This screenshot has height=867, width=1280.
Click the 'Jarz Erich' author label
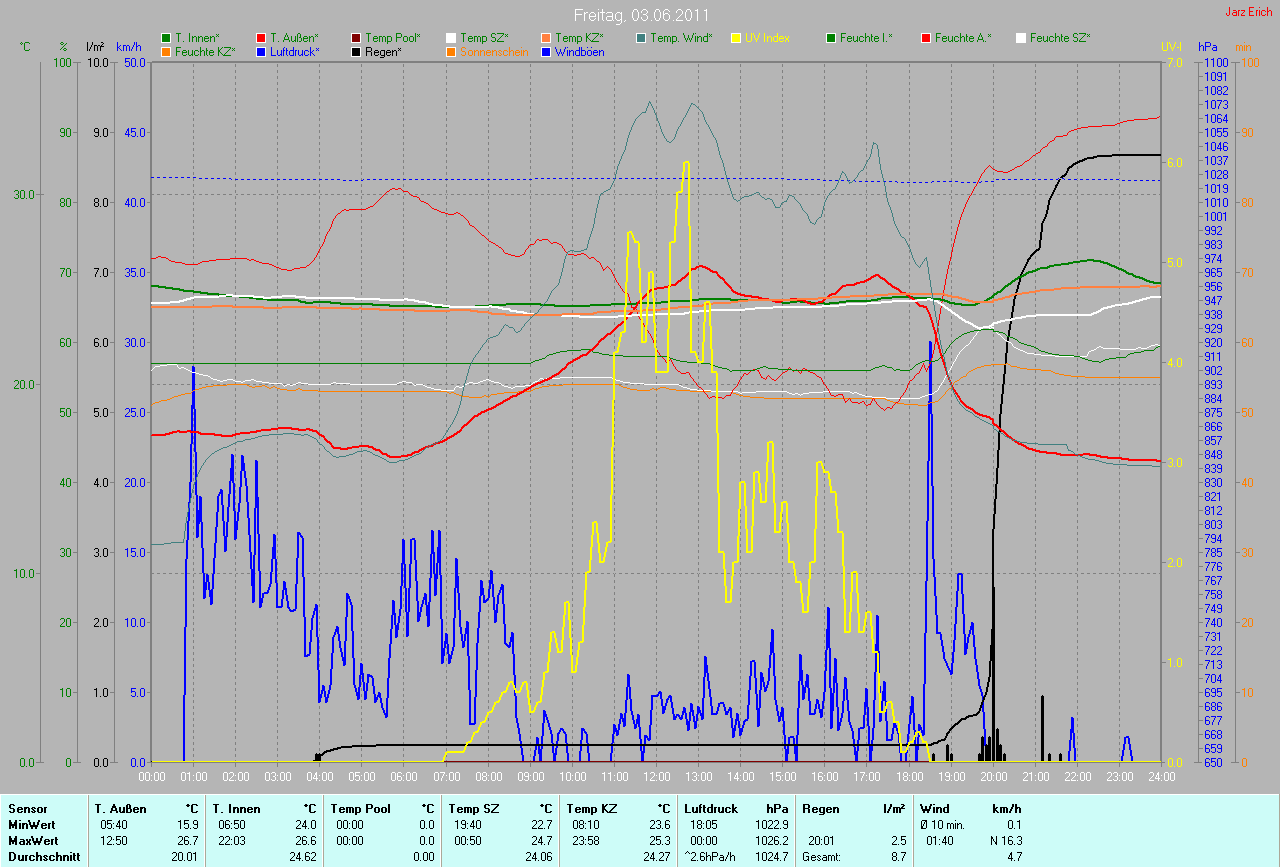[1249, 12]
